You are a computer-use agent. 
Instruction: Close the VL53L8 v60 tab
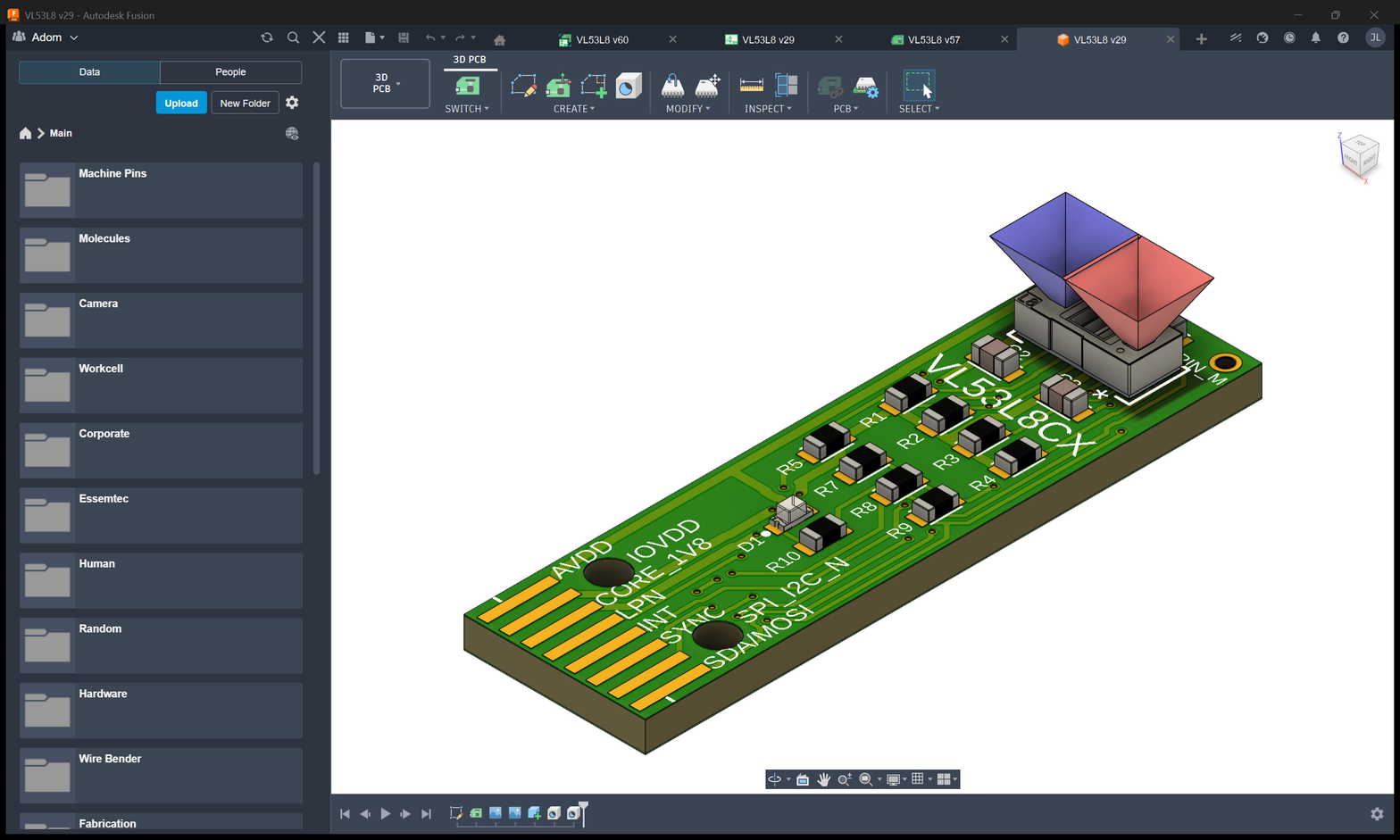(672, 39)
